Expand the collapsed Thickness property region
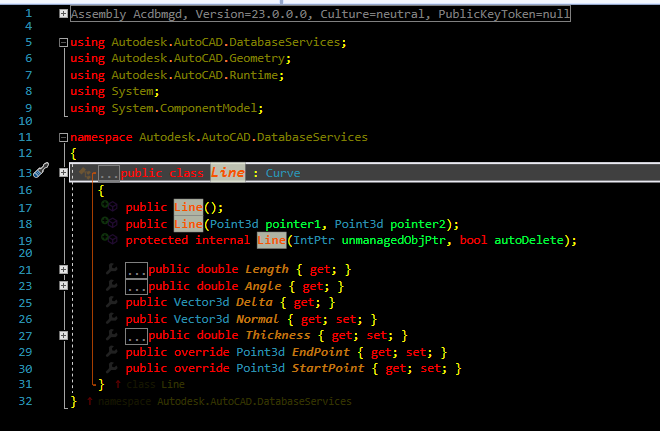660x431 pixels. pos(64,335)
